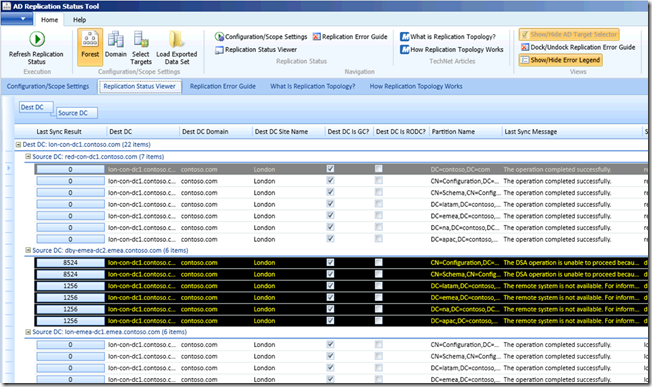This screenshot has width=652, height=387.
Task: Toggle Dest DC Is RODC checkbox in first 8524 row
Action: [378, 262]
